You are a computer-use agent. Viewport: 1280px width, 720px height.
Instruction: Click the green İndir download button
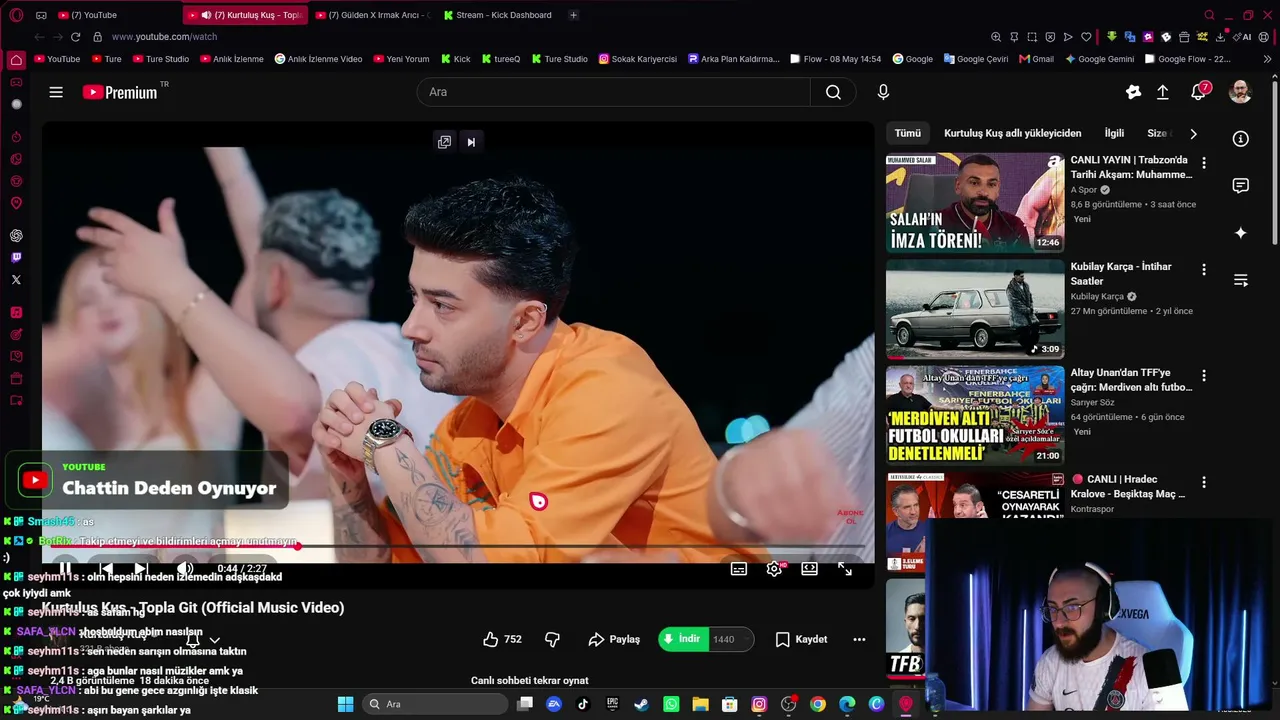(x=684, y=639)
